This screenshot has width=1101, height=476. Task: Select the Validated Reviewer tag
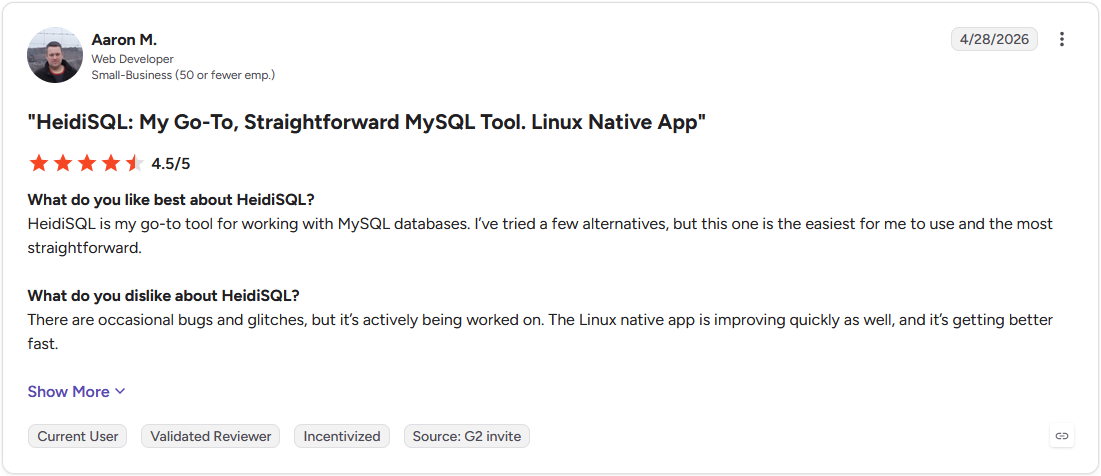point(211,436)
